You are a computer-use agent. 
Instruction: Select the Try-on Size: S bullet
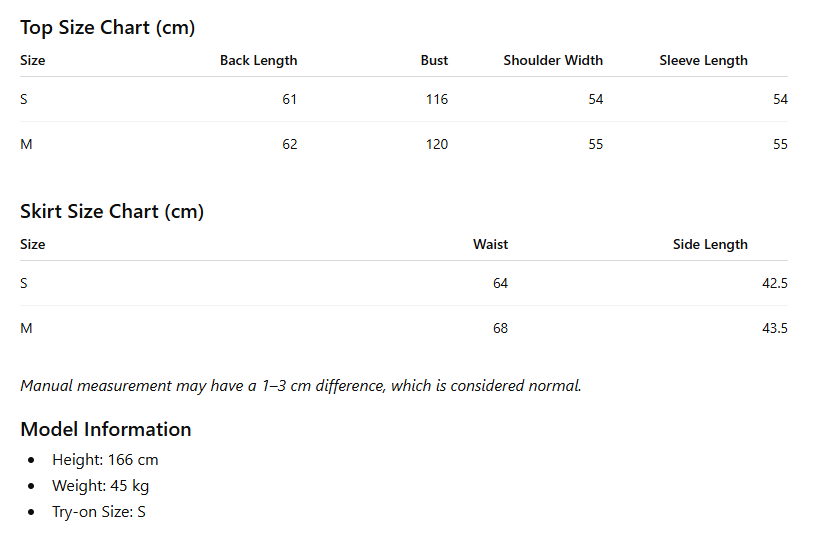click(x=99, y=512)
